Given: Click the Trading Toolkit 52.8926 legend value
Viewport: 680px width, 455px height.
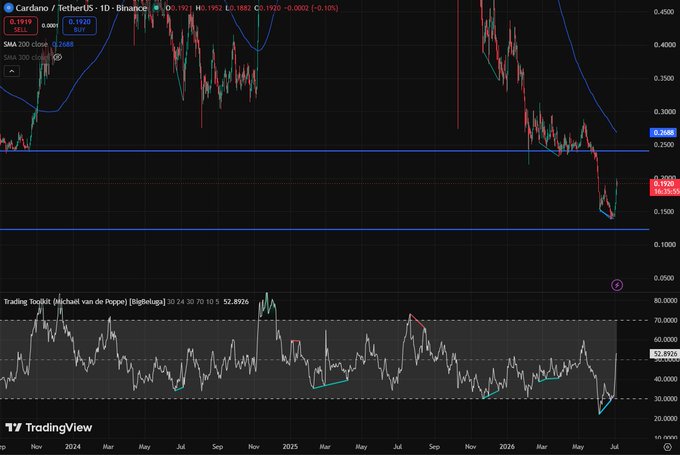Looking at the screenshot, I should [236, 301].
